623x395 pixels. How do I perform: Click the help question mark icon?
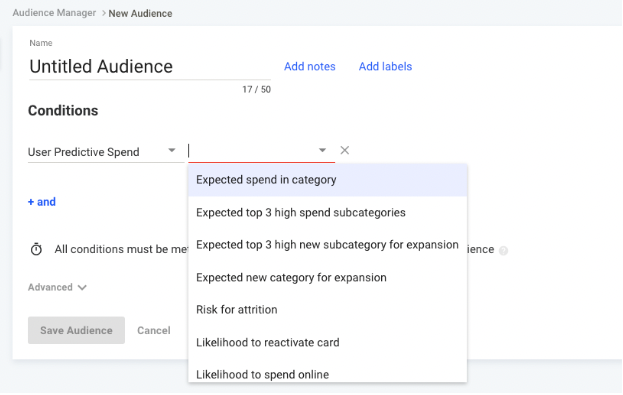(x=503, y=251)
